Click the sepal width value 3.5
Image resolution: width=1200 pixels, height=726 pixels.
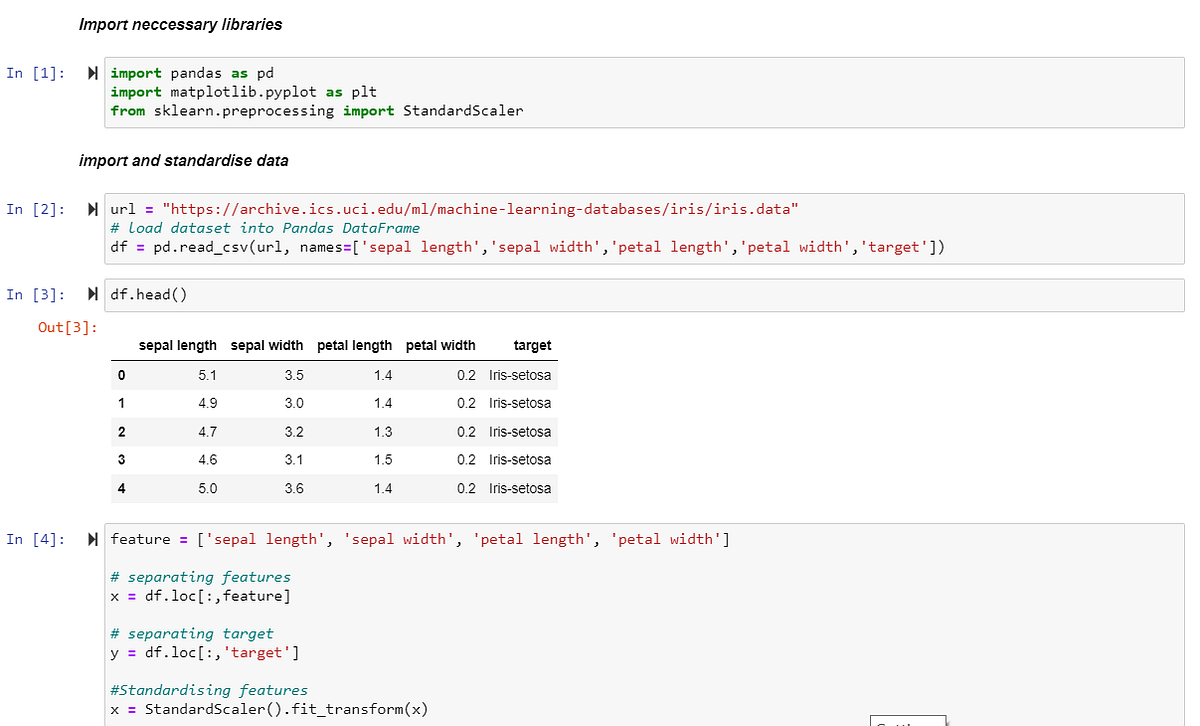[294, 376]
